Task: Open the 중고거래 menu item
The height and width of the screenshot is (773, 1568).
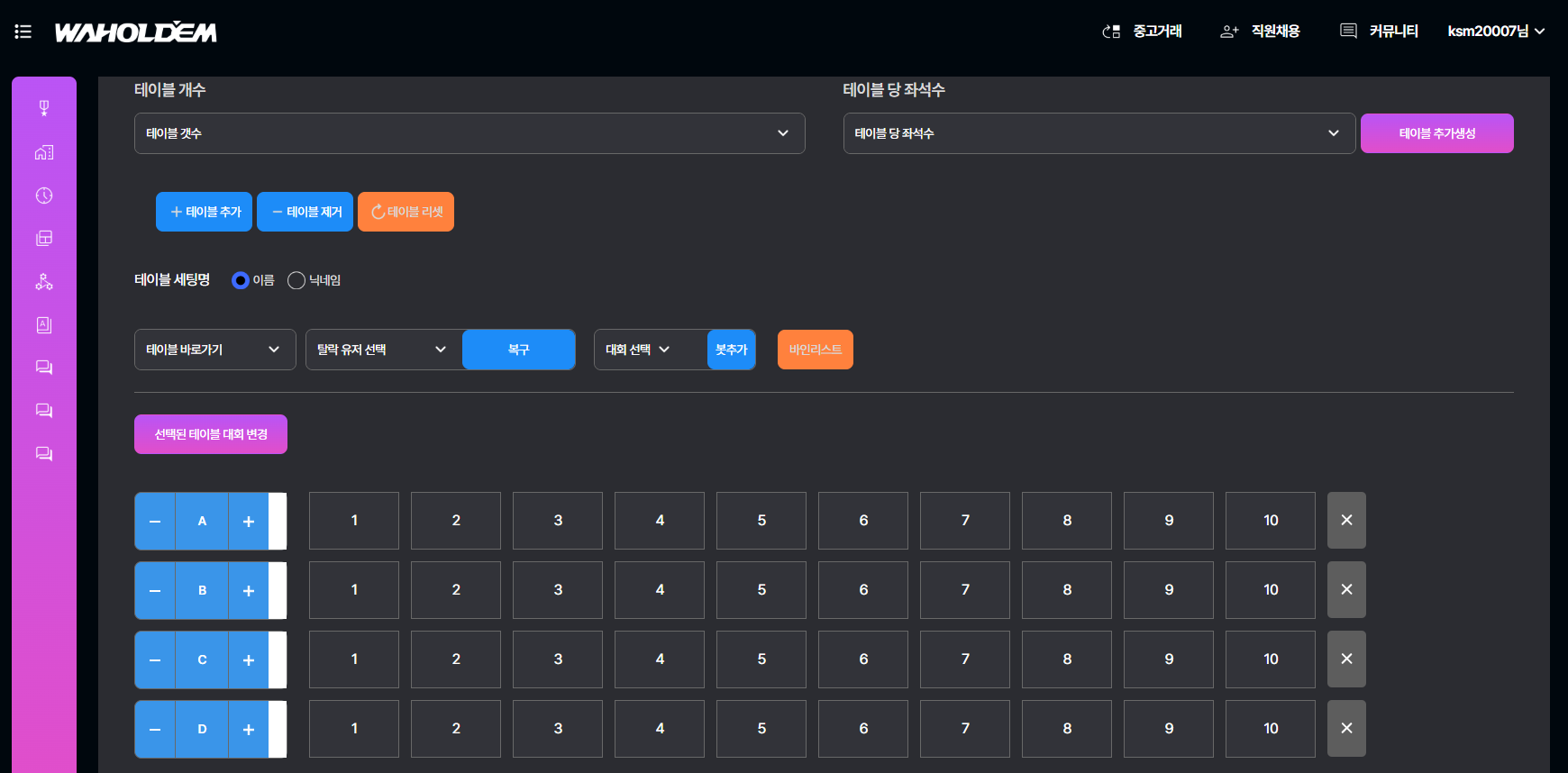Action: 1143,32
